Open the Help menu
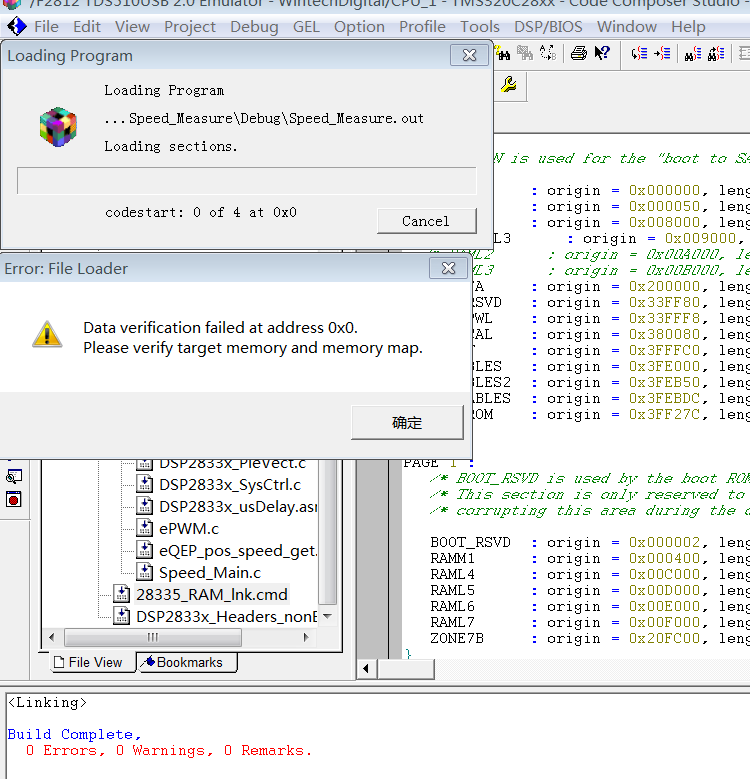Image resolution: width=750 pixels, height=779 pixels. [x=688, y=26]
